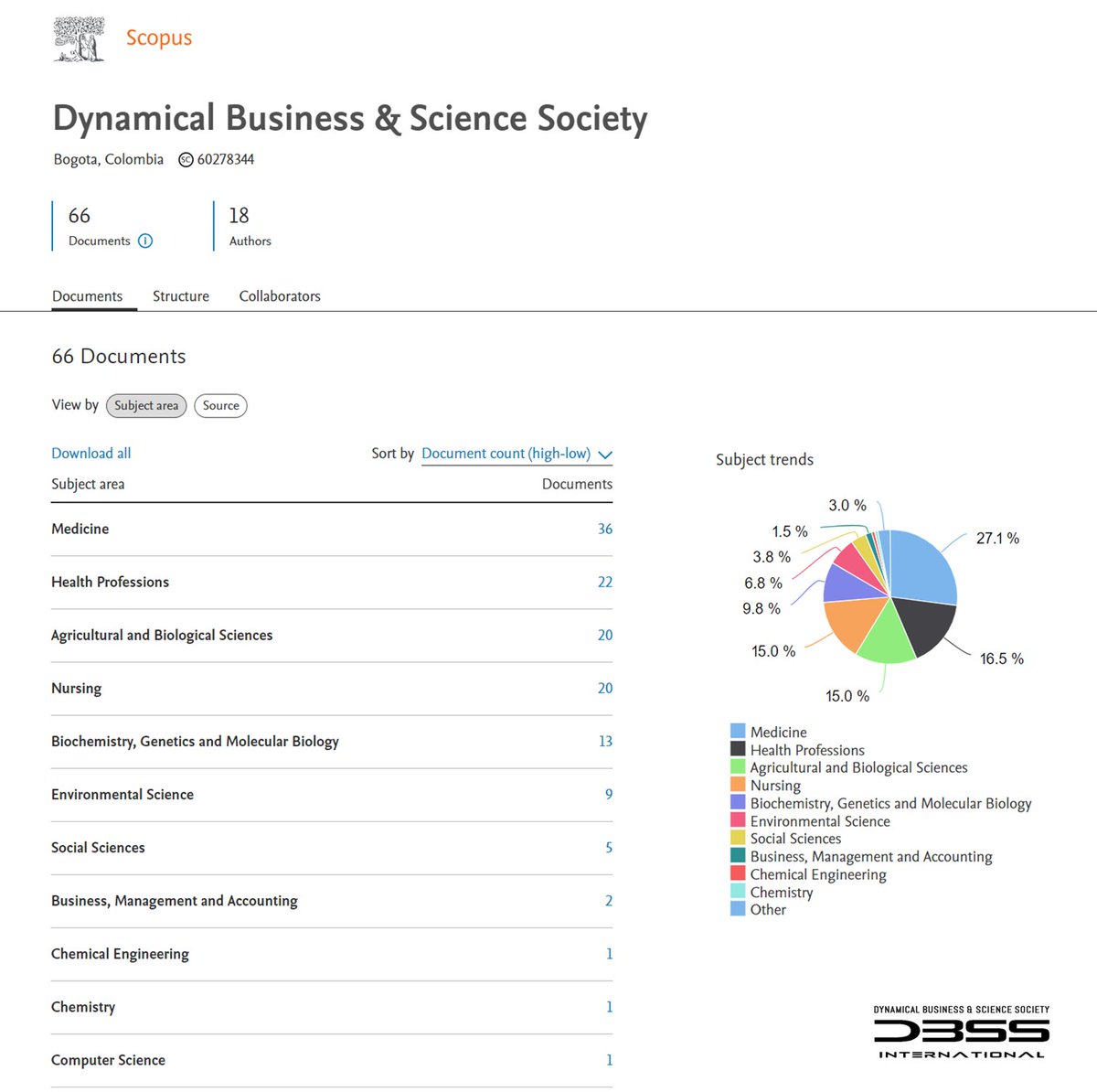Open the Documents info icon
The image size is (1097, 1092).
145,241
